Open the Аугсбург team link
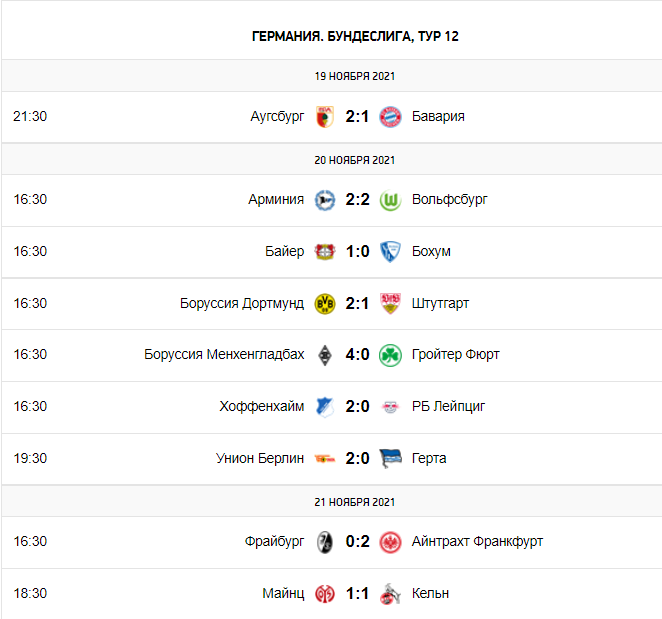662x619 pixels. click(x=277, y=116)
